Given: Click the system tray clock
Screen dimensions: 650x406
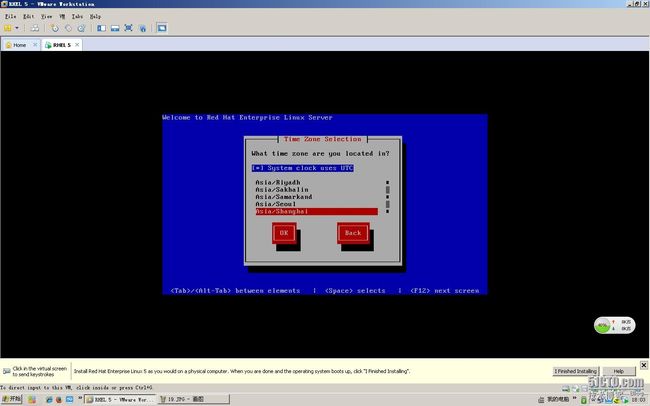Looking at the screenshot, I should (x=639, y=400).
